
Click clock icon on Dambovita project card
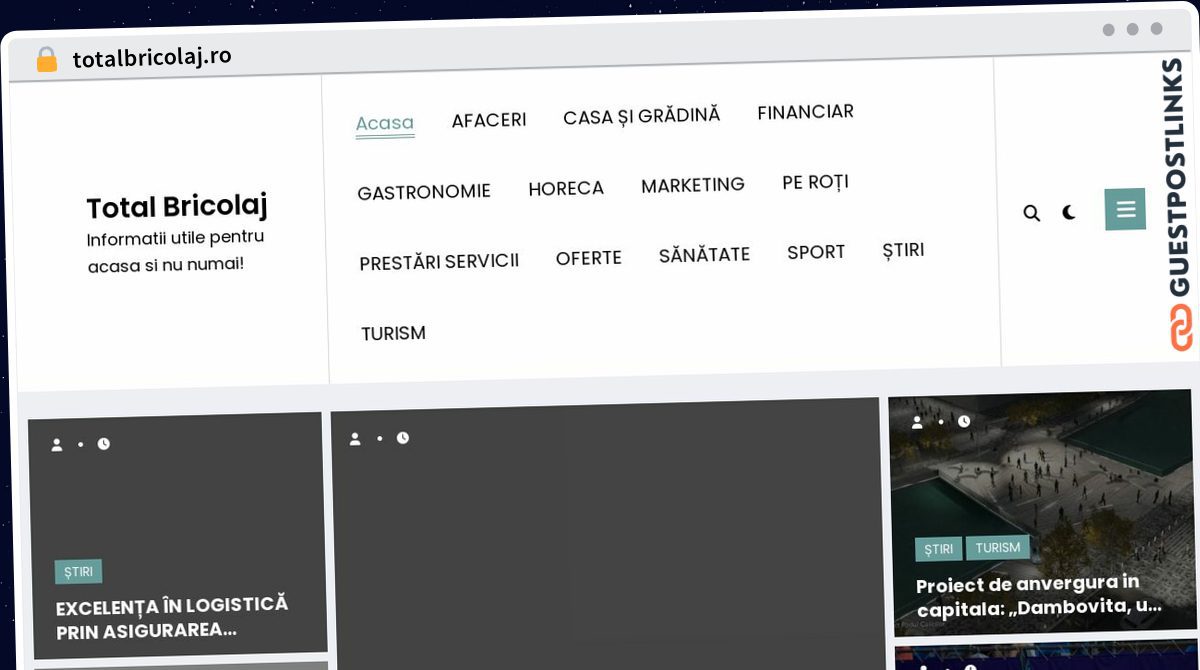pos(964,421)
